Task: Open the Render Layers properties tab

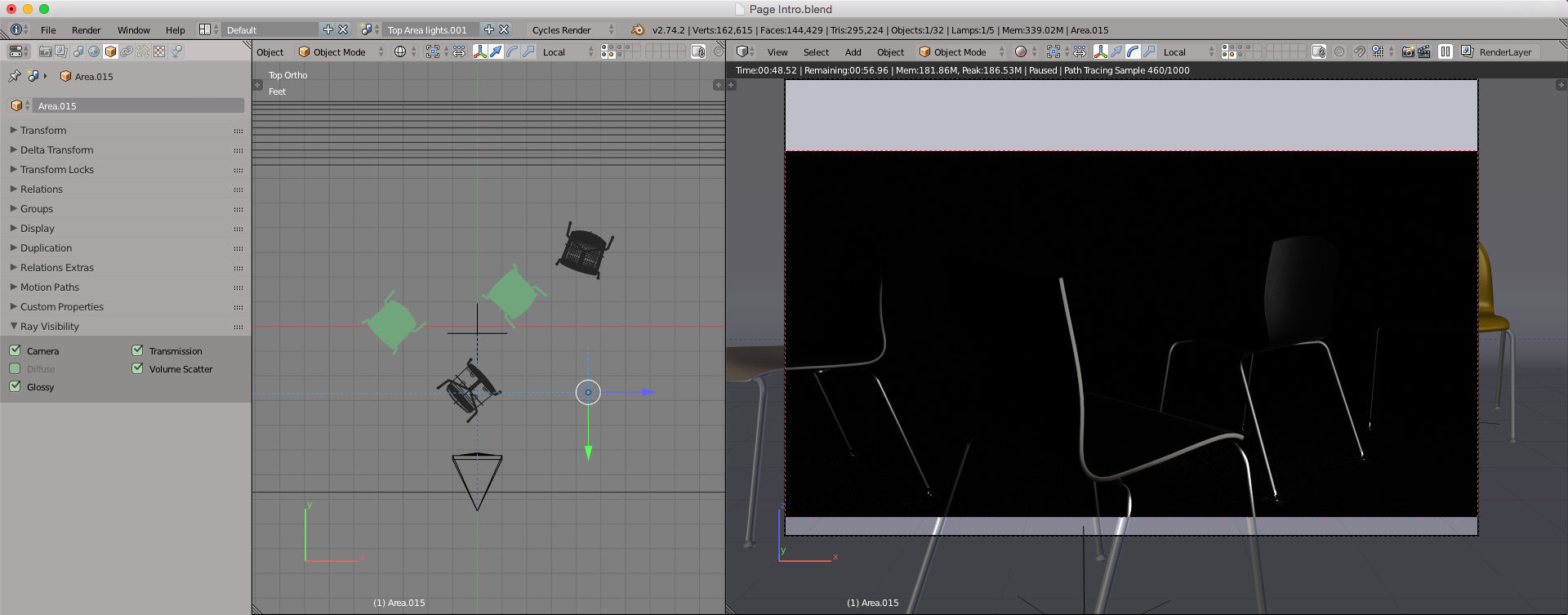Action: click(x=61, y=51)
